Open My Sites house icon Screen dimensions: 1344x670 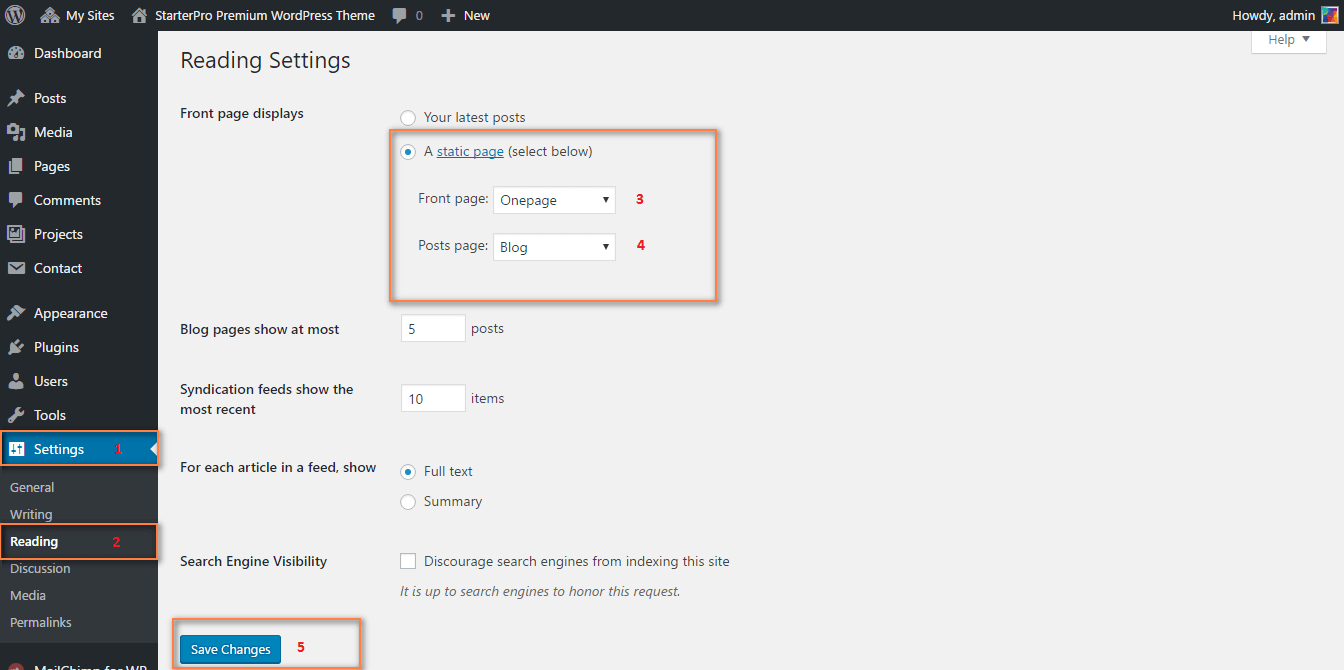click(50, 15)
